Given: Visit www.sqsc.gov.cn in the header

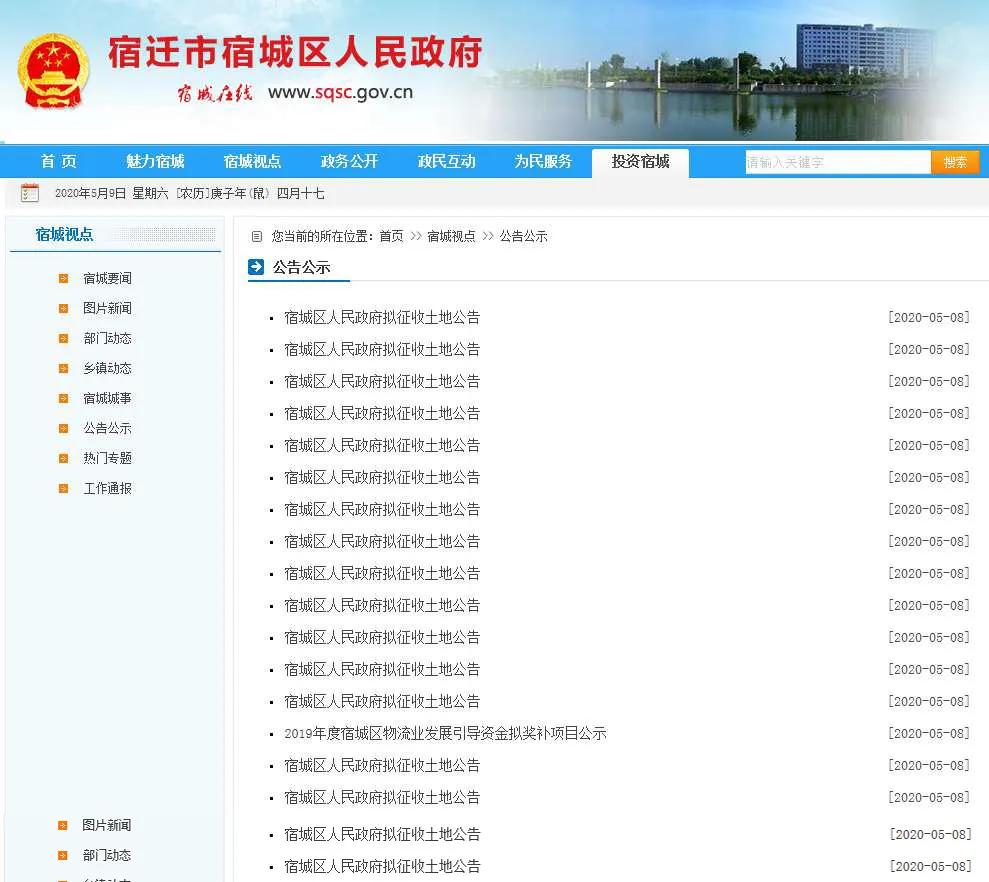Looking at the screenshot, I should (340, 93).
